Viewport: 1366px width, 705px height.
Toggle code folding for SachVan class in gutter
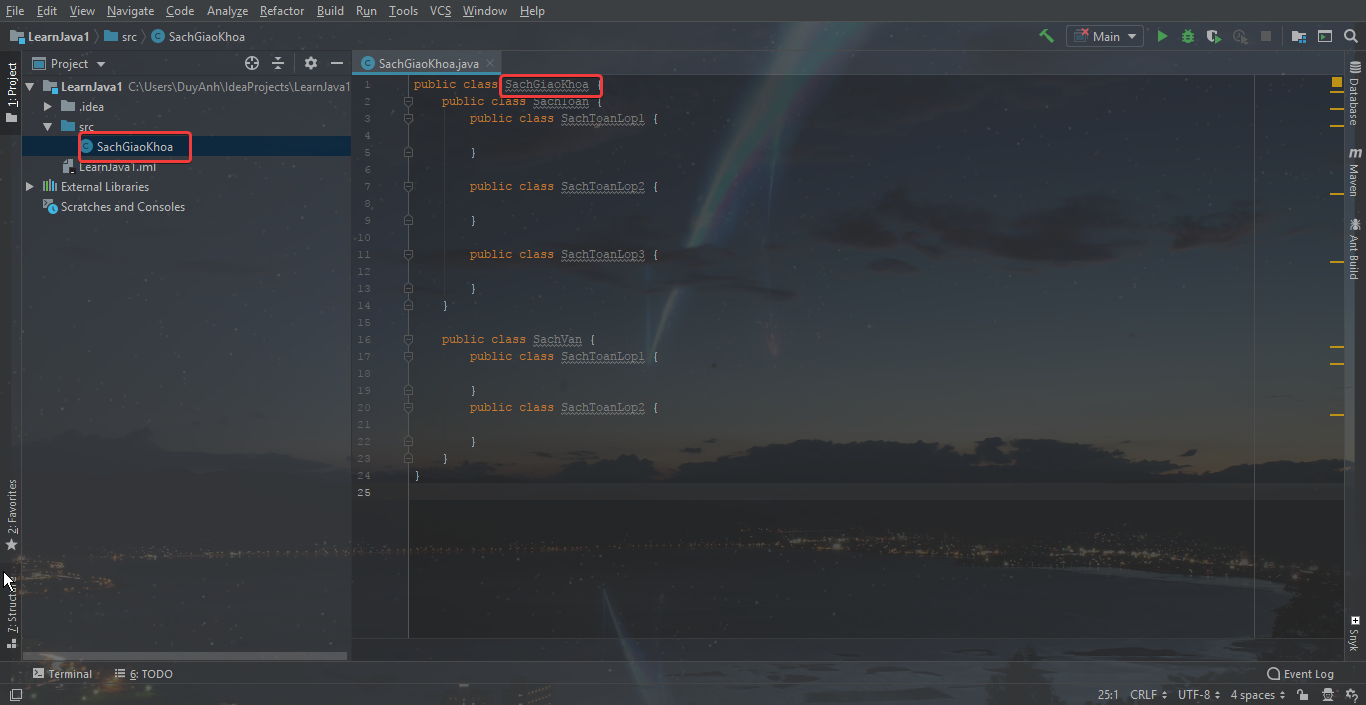408,340
